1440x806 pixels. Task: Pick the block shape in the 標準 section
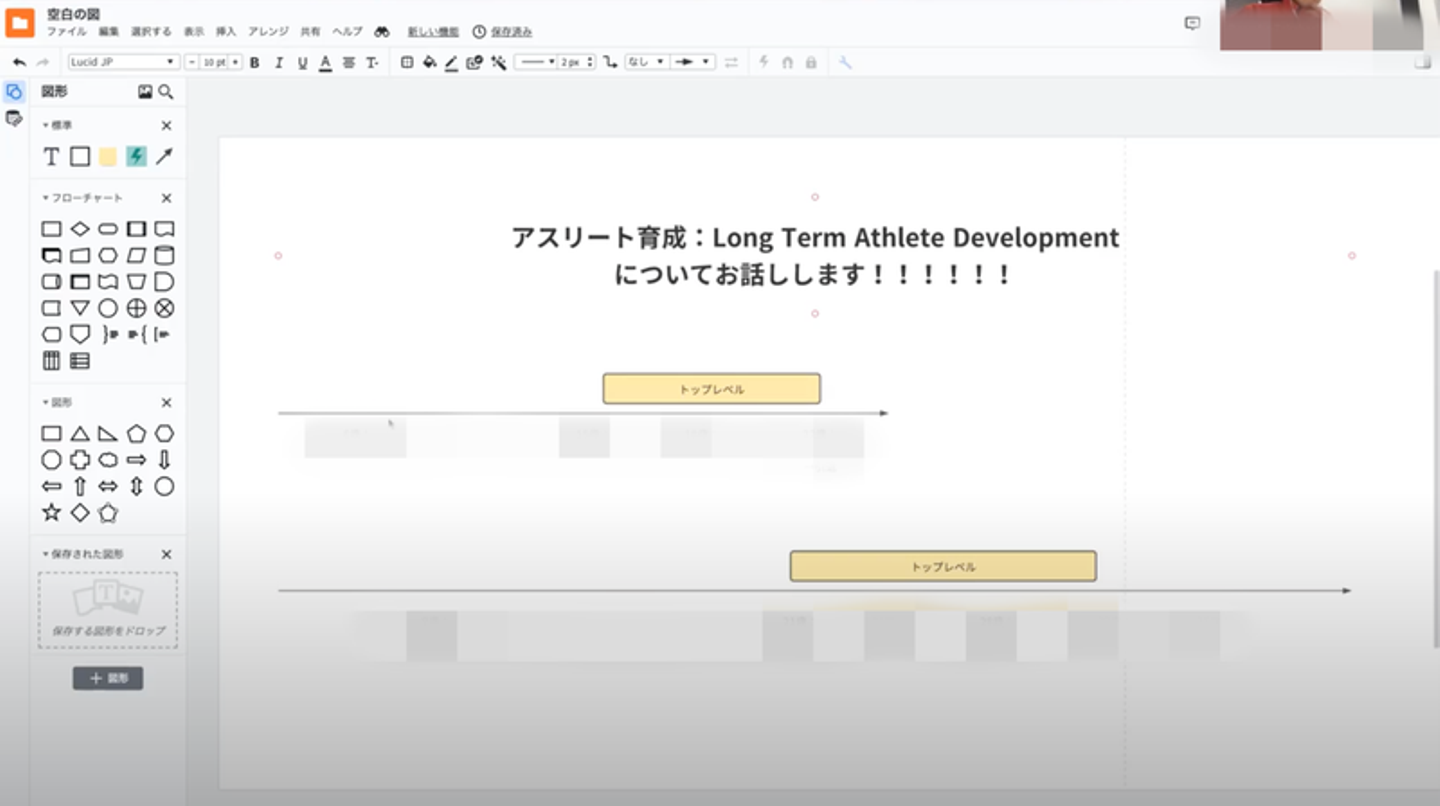80,156
